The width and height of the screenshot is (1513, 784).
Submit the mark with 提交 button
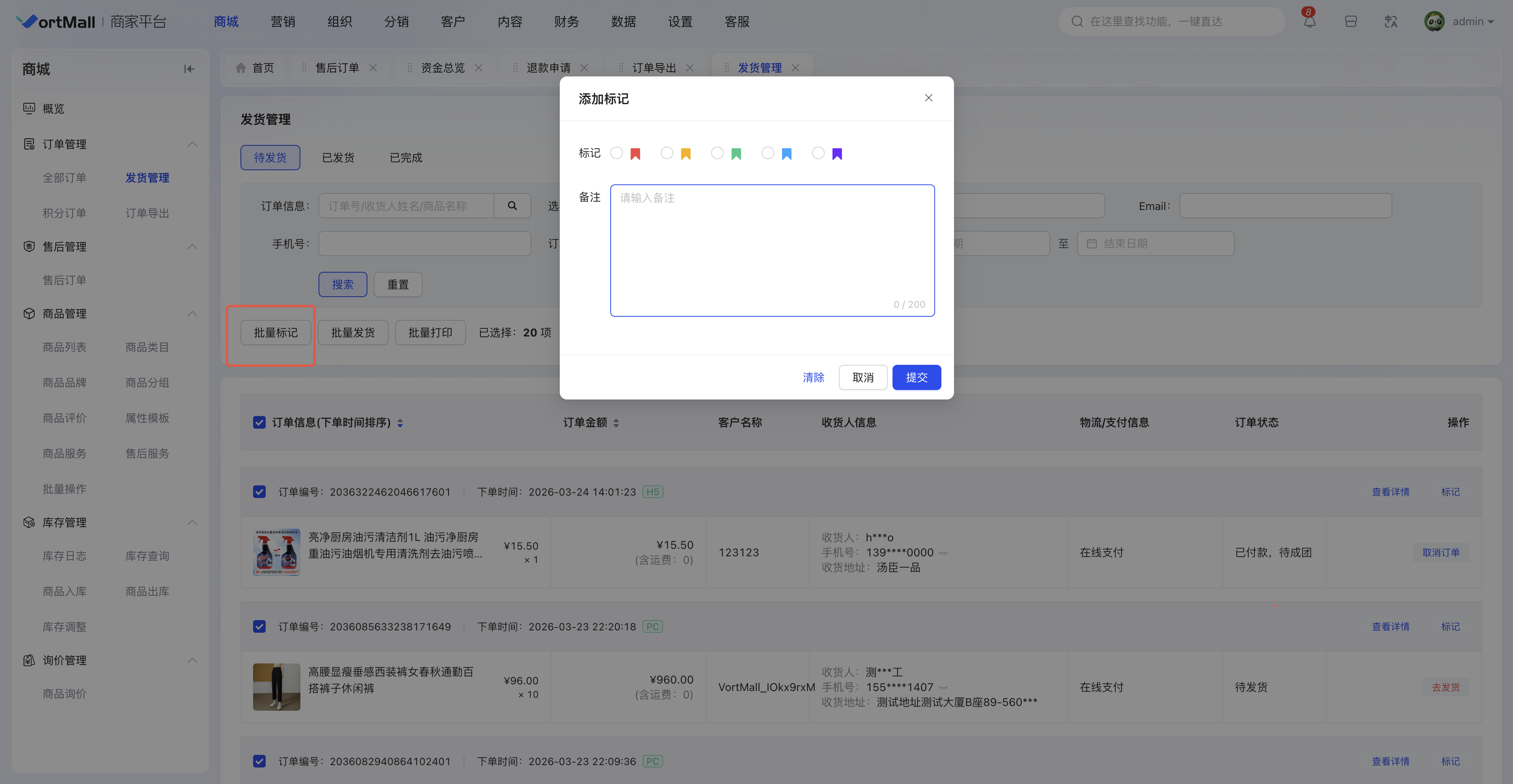tap(916, 377)
